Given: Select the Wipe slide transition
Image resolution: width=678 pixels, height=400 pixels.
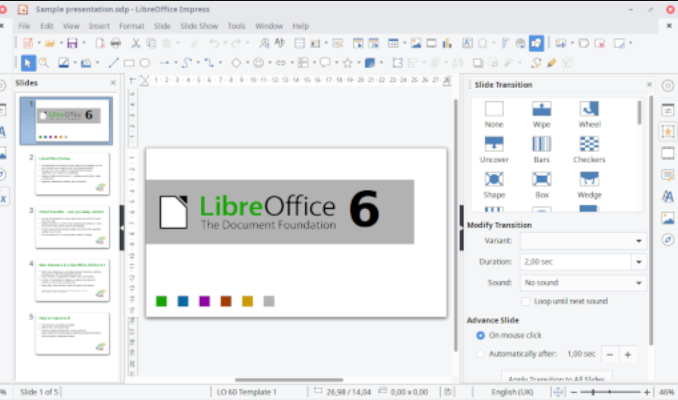Looking at the screenshot, I should (541, 112).
